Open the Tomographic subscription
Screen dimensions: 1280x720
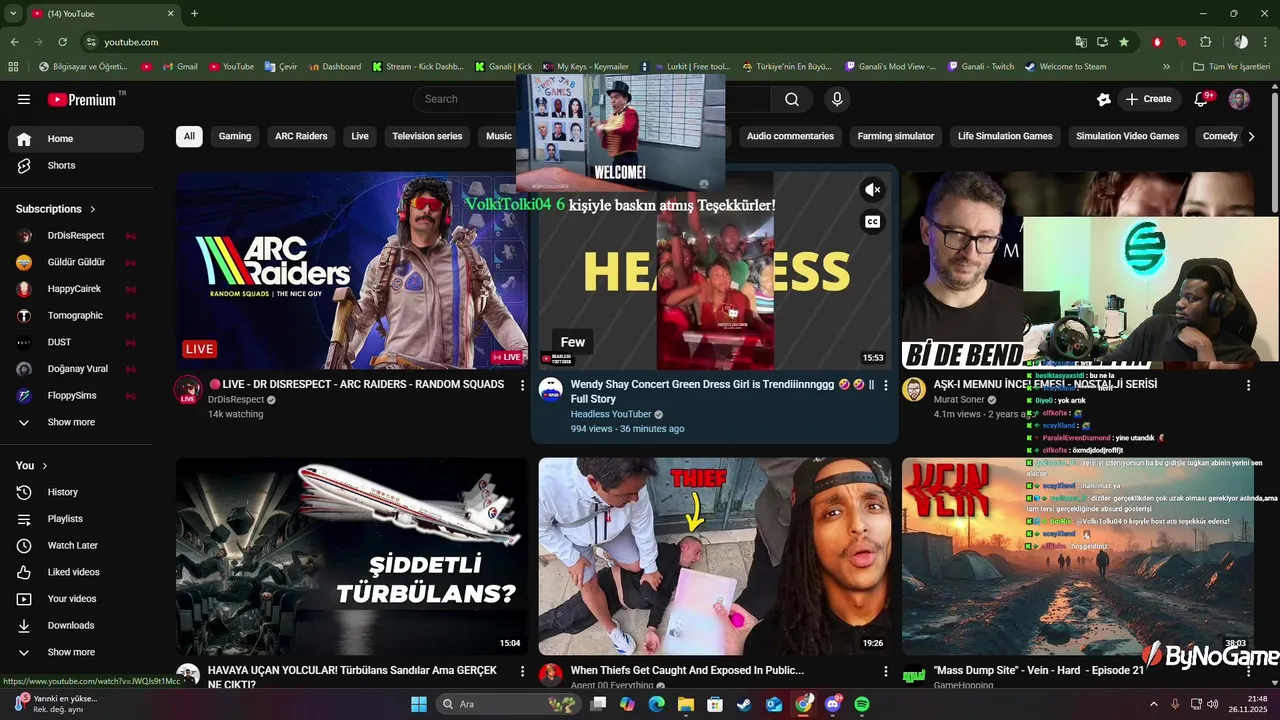[76, 316]
